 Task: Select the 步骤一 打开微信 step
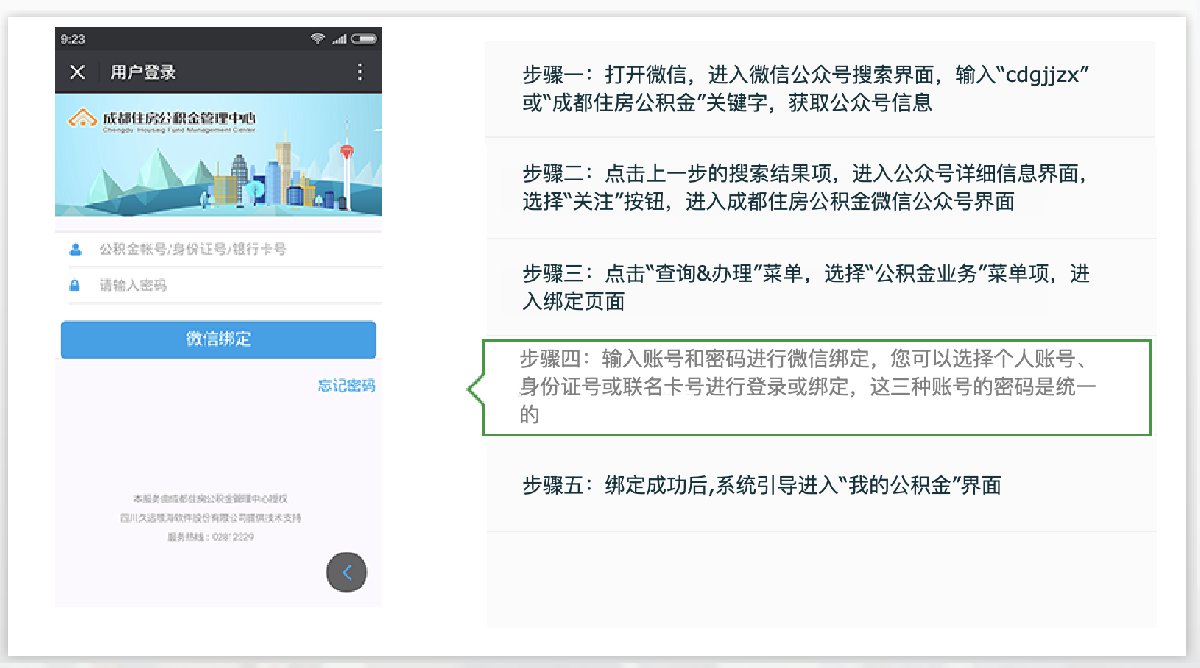point(820,89)
